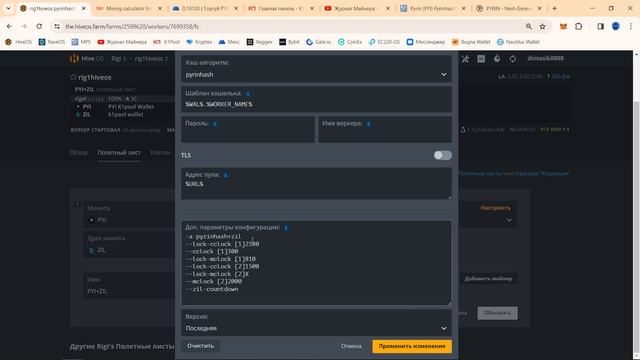Viewport: 640px width, 360px height.
Task: Click the square terminal icon in the header
Action: pyautogui.click(x=481, y=59)
